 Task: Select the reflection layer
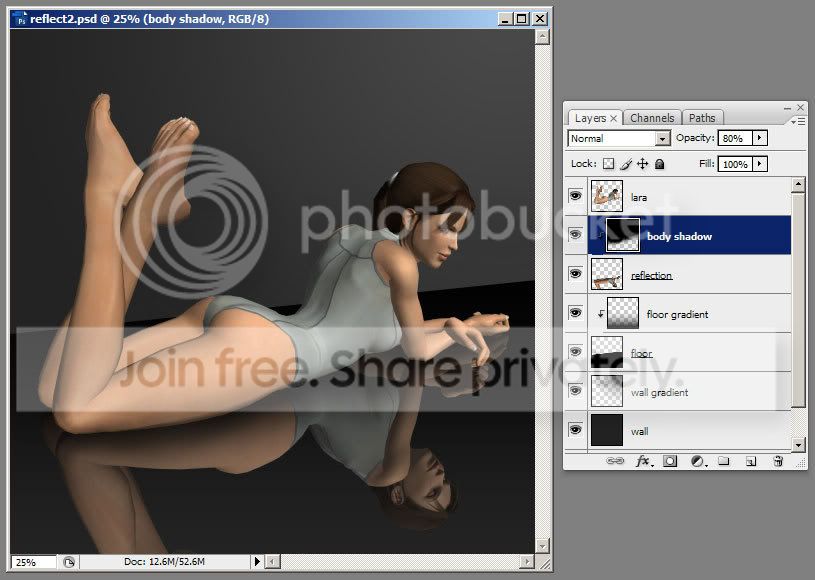(x=689, y=274)
